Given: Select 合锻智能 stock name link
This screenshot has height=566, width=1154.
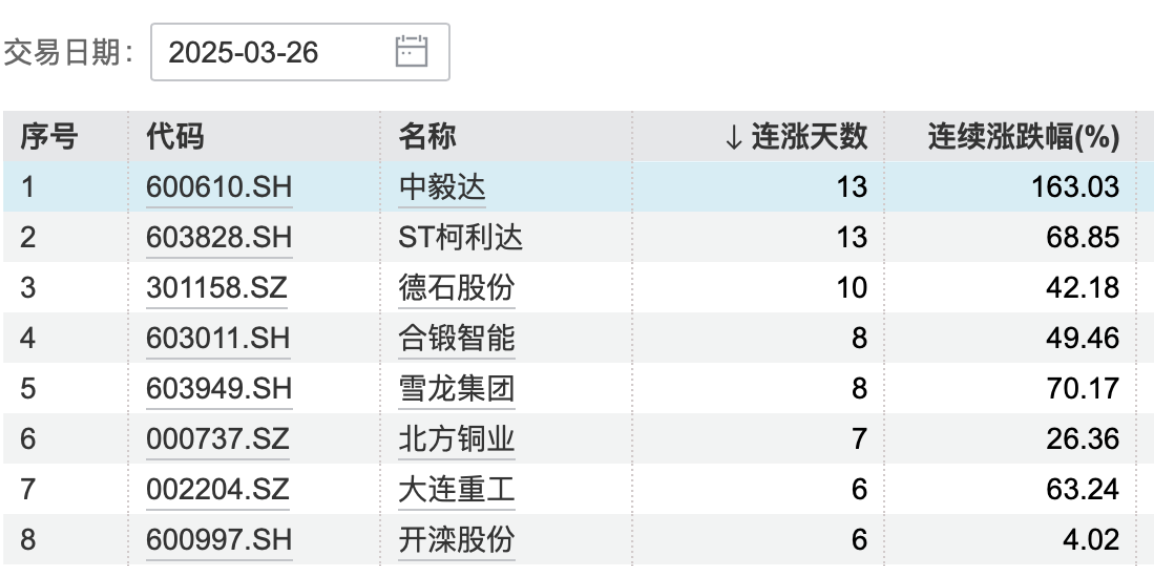Looking at the screenshot, I should tap(457, 338).
